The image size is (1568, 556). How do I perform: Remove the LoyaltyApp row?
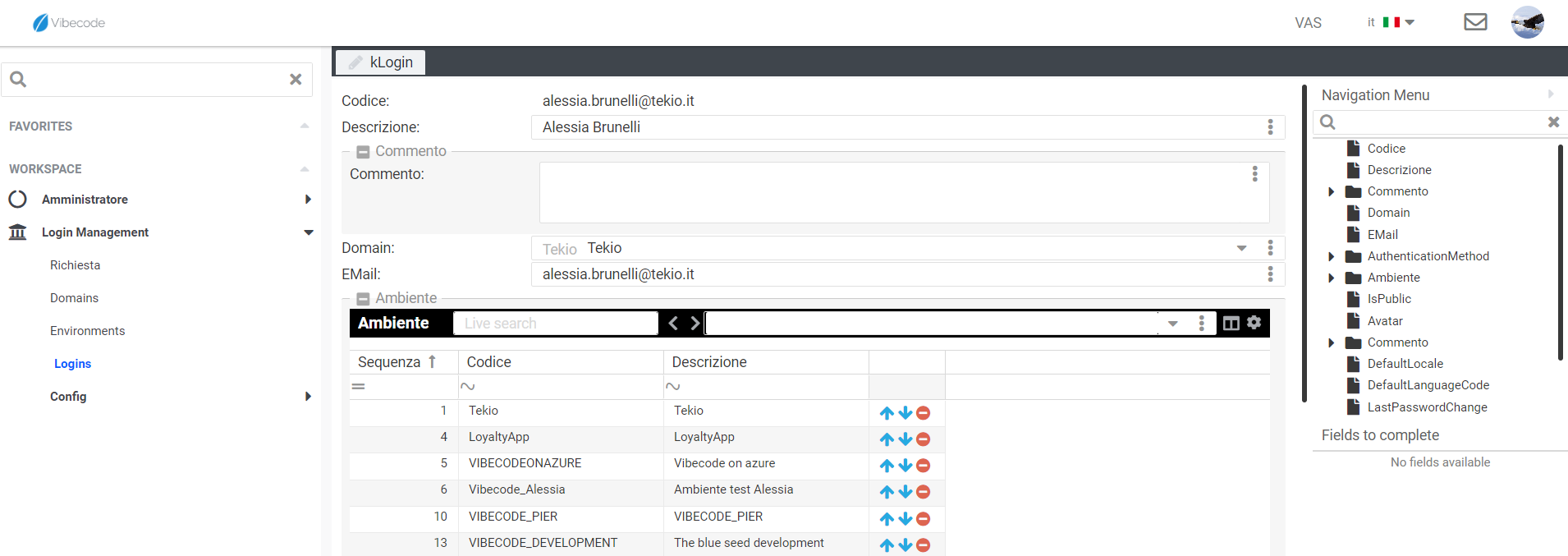[923, 439]
